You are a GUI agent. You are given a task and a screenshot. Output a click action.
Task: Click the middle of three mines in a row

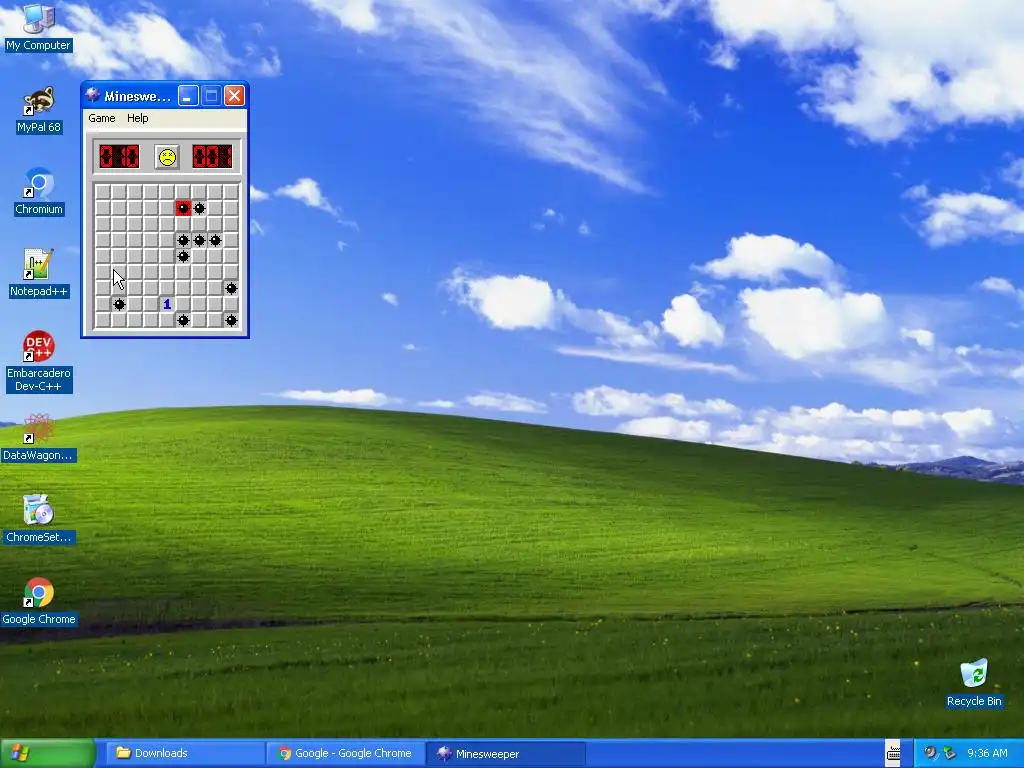point(199,240)
